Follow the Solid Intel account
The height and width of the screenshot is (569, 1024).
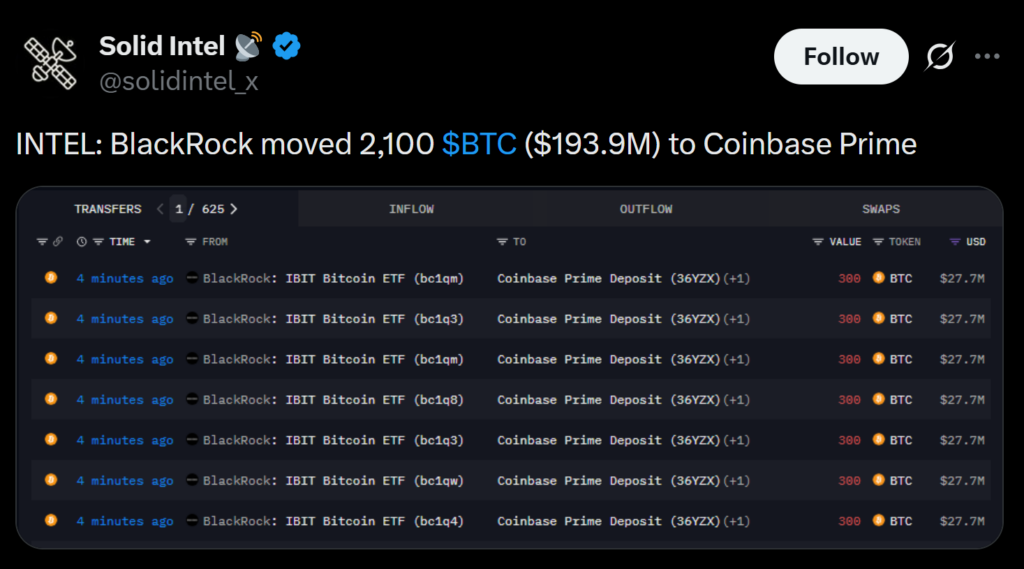point(840,57)
